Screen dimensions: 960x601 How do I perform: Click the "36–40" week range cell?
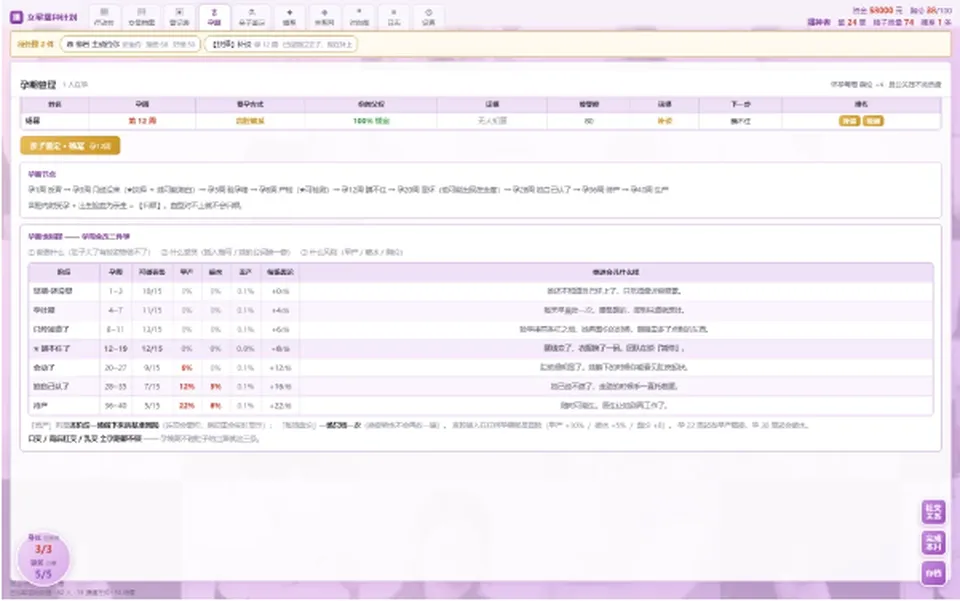coord(116,405)
